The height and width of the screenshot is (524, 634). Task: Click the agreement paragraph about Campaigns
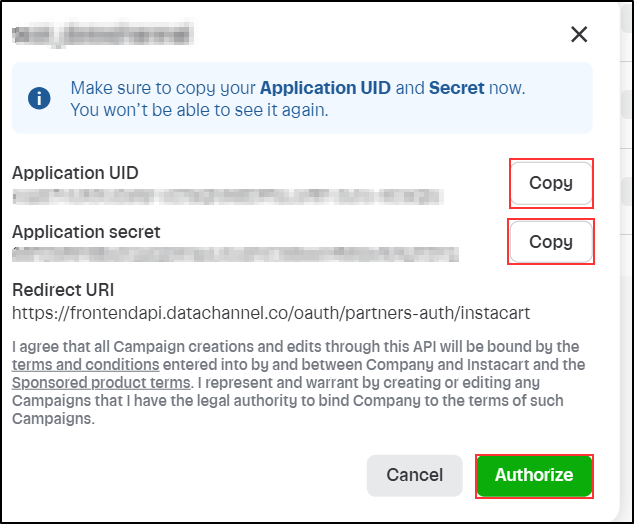click(x=298, y=382)
